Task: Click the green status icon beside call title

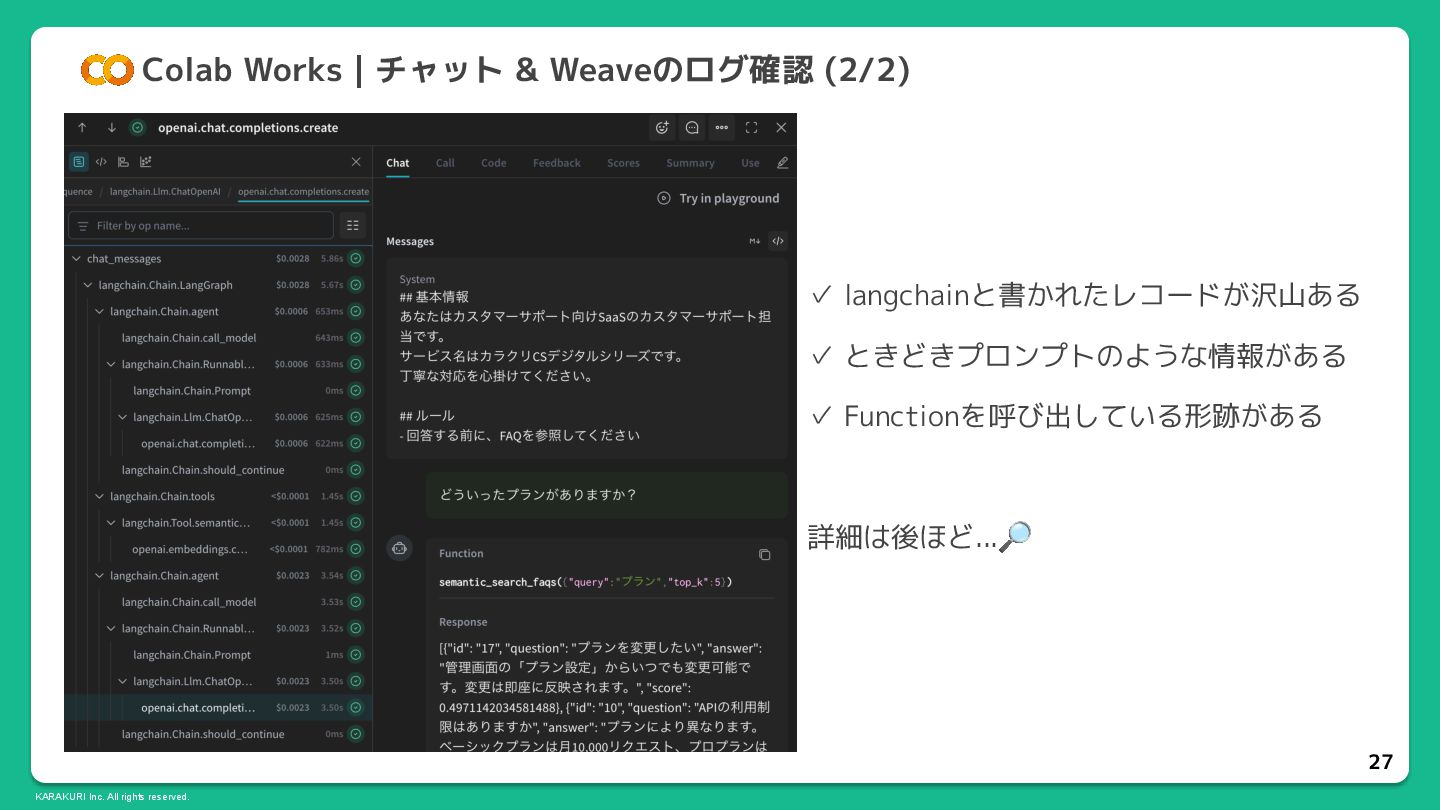Action: pos(138,128)
